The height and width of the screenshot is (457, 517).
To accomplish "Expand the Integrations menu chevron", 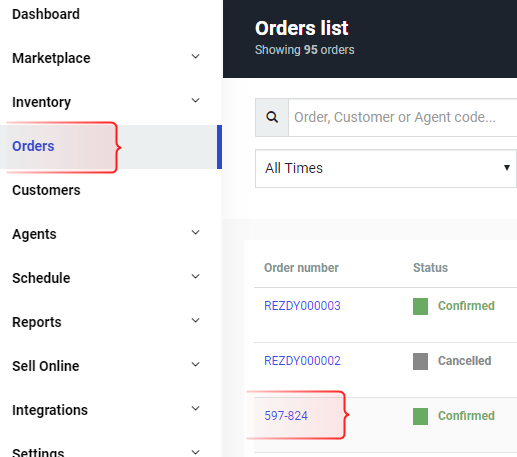I will [196, 409].
